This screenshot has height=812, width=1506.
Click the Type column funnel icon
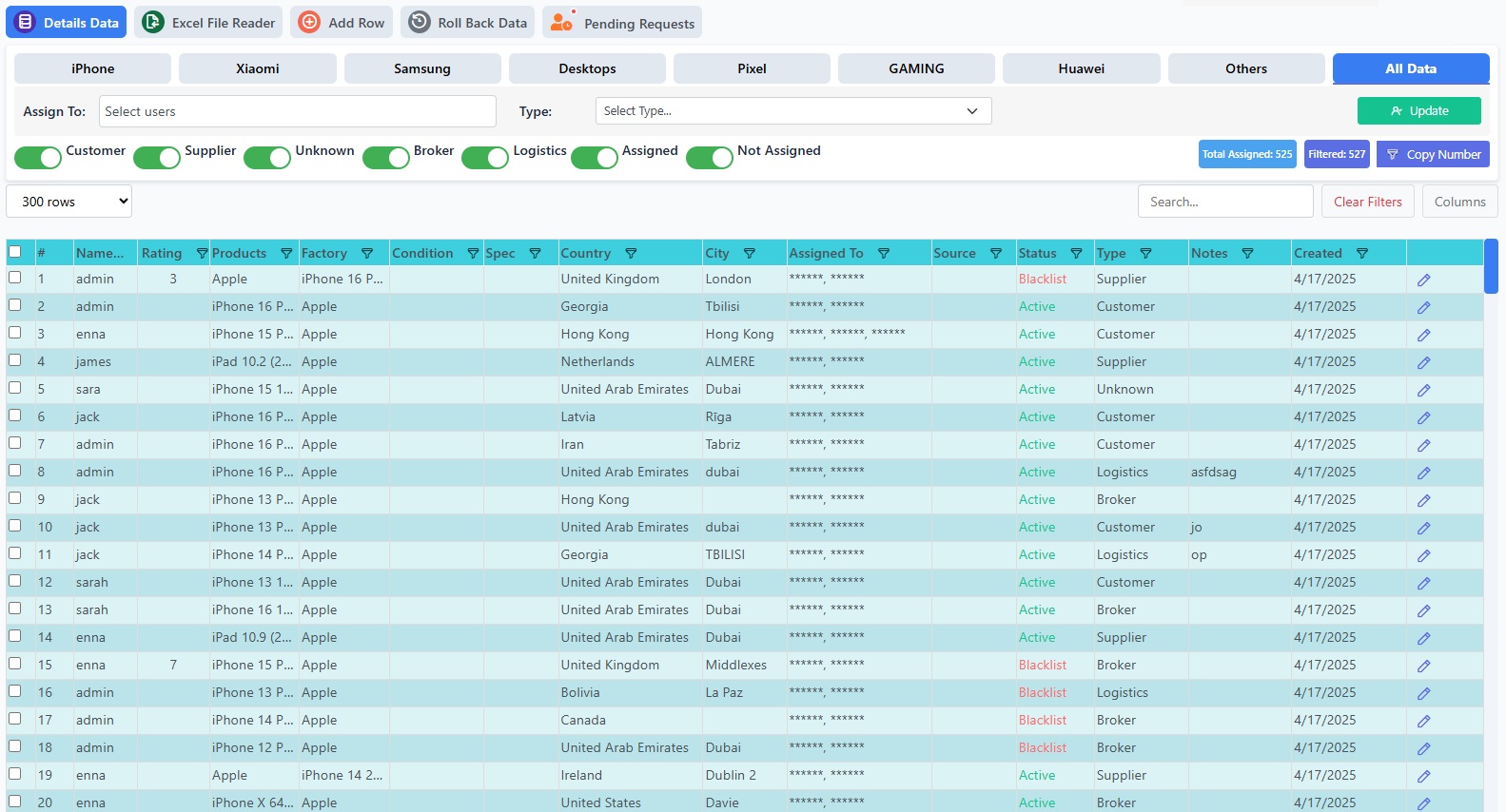point(1145,253)
